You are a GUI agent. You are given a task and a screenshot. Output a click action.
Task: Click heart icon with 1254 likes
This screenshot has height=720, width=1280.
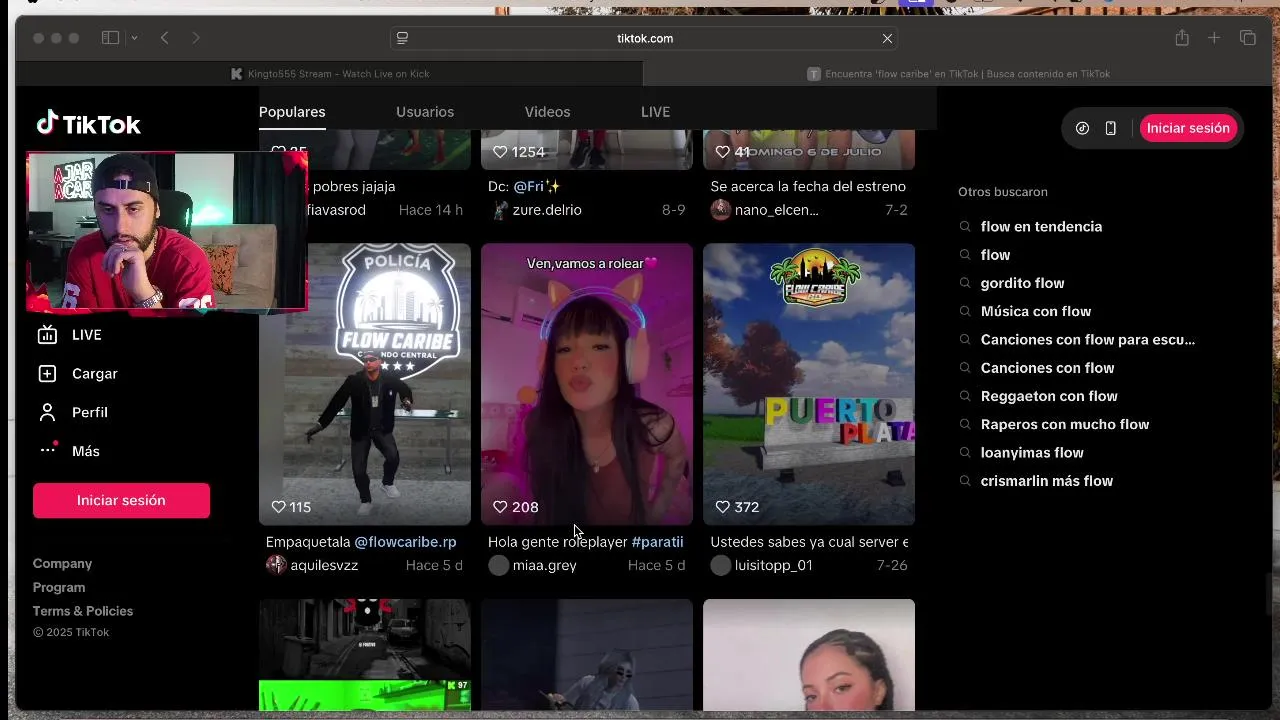point(501,152)
